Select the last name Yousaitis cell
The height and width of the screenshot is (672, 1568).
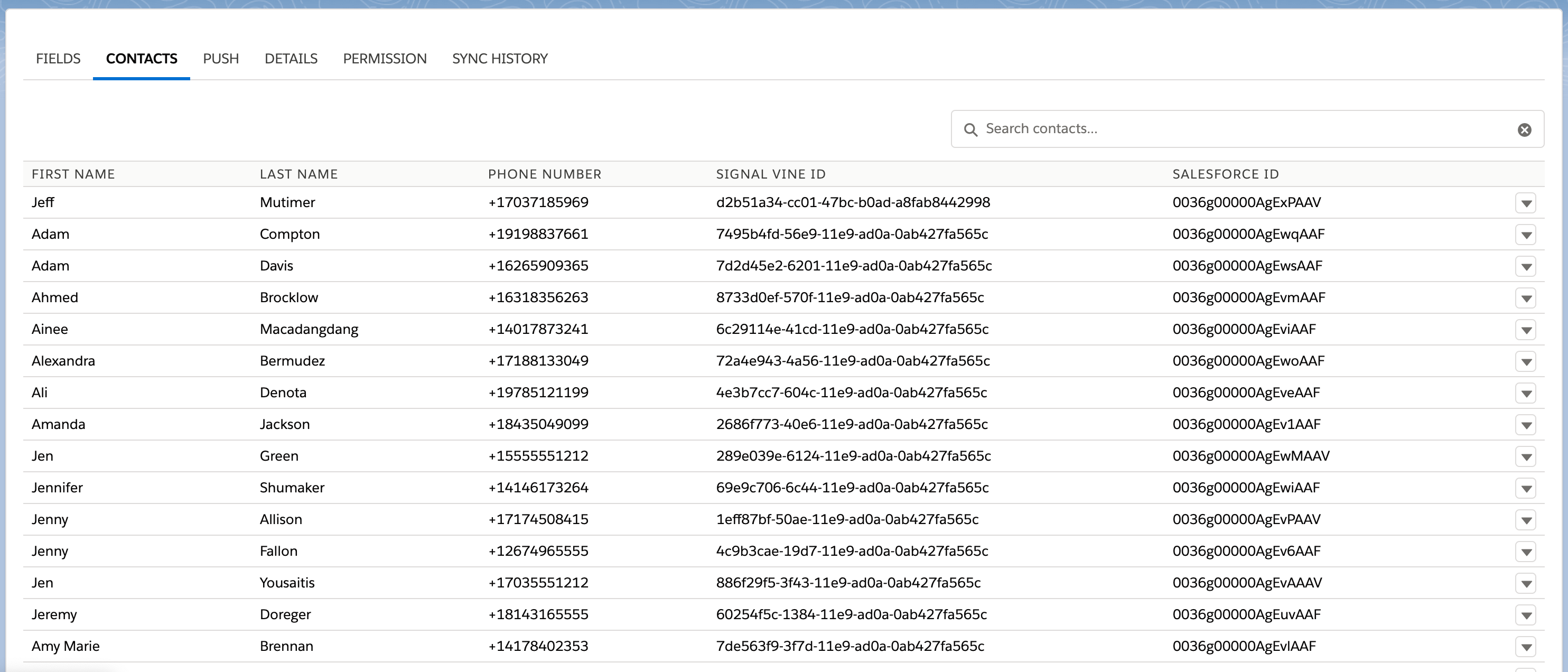click(x=287, y=582)
